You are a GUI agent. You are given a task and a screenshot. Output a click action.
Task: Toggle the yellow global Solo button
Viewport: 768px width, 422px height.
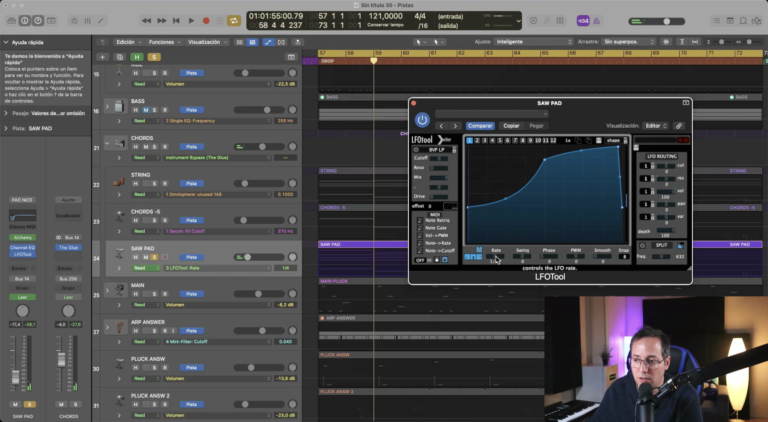pyautogui.click(x=154, y=57)
